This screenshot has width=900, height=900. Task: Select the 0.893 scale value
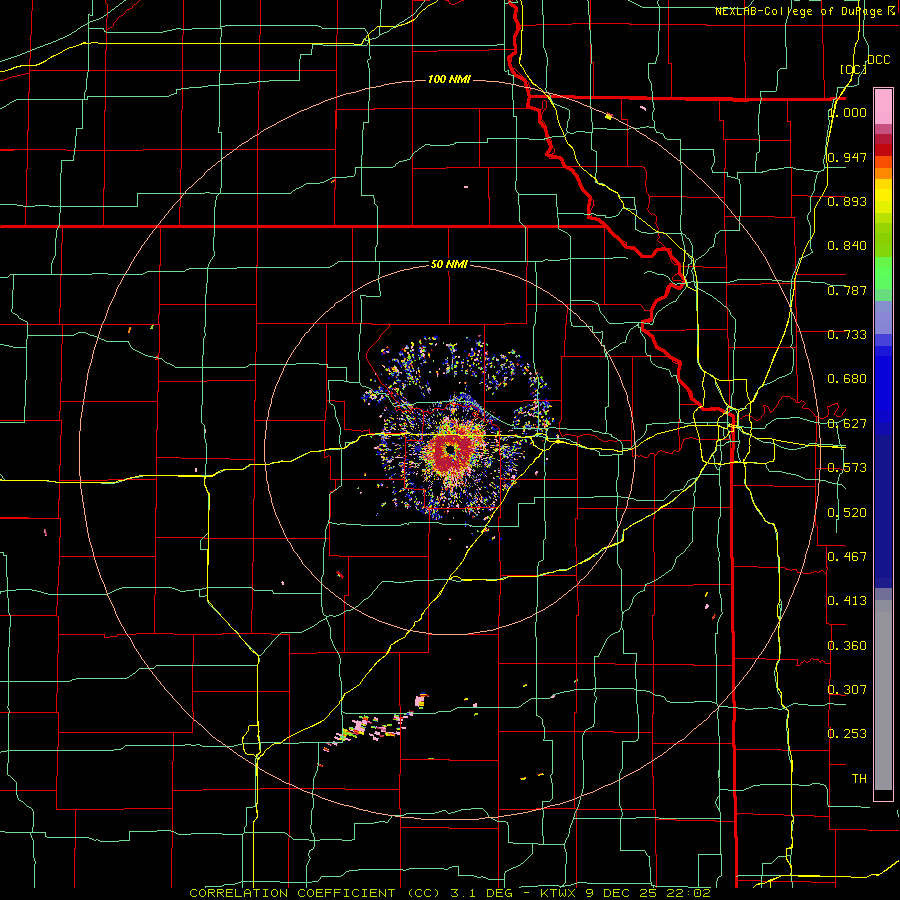pos(847,201)
